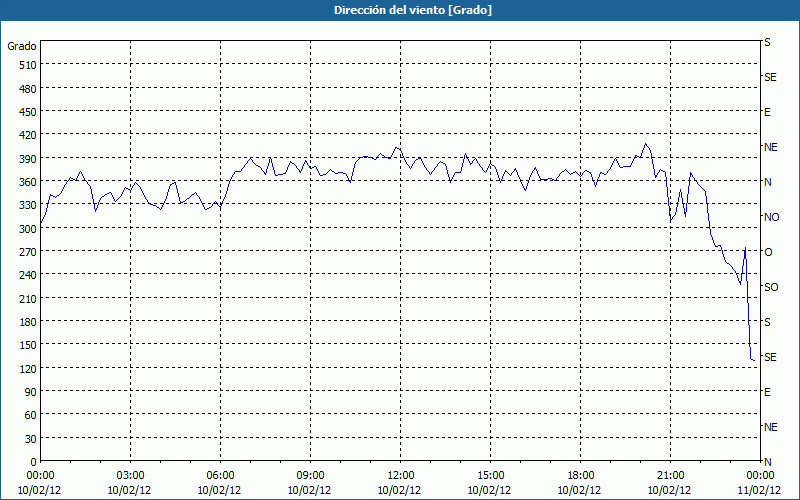Click the 00:00 label above 11/02/12
Viewport: 800px width, 500px height.
click(760, 476)
